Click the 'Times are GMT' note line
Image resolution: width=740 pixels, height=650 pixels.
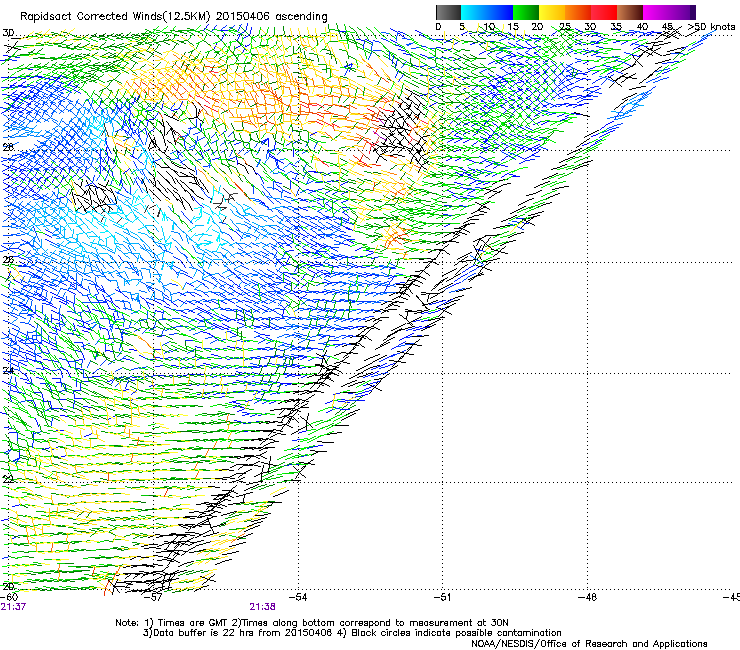pos(312,623)
